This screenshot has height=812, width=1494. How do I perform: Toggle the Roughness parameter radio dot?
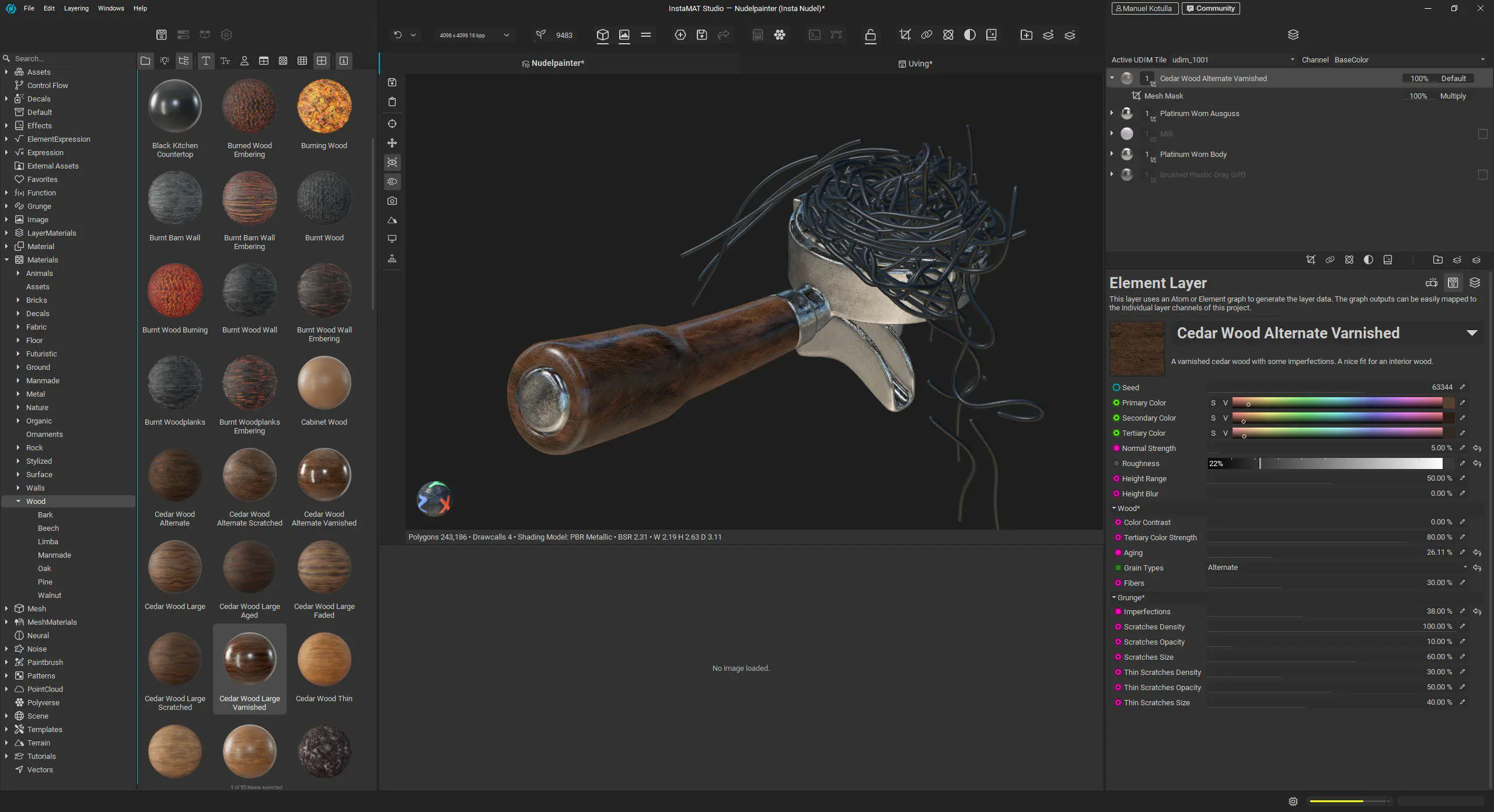tap(1116, 464)
